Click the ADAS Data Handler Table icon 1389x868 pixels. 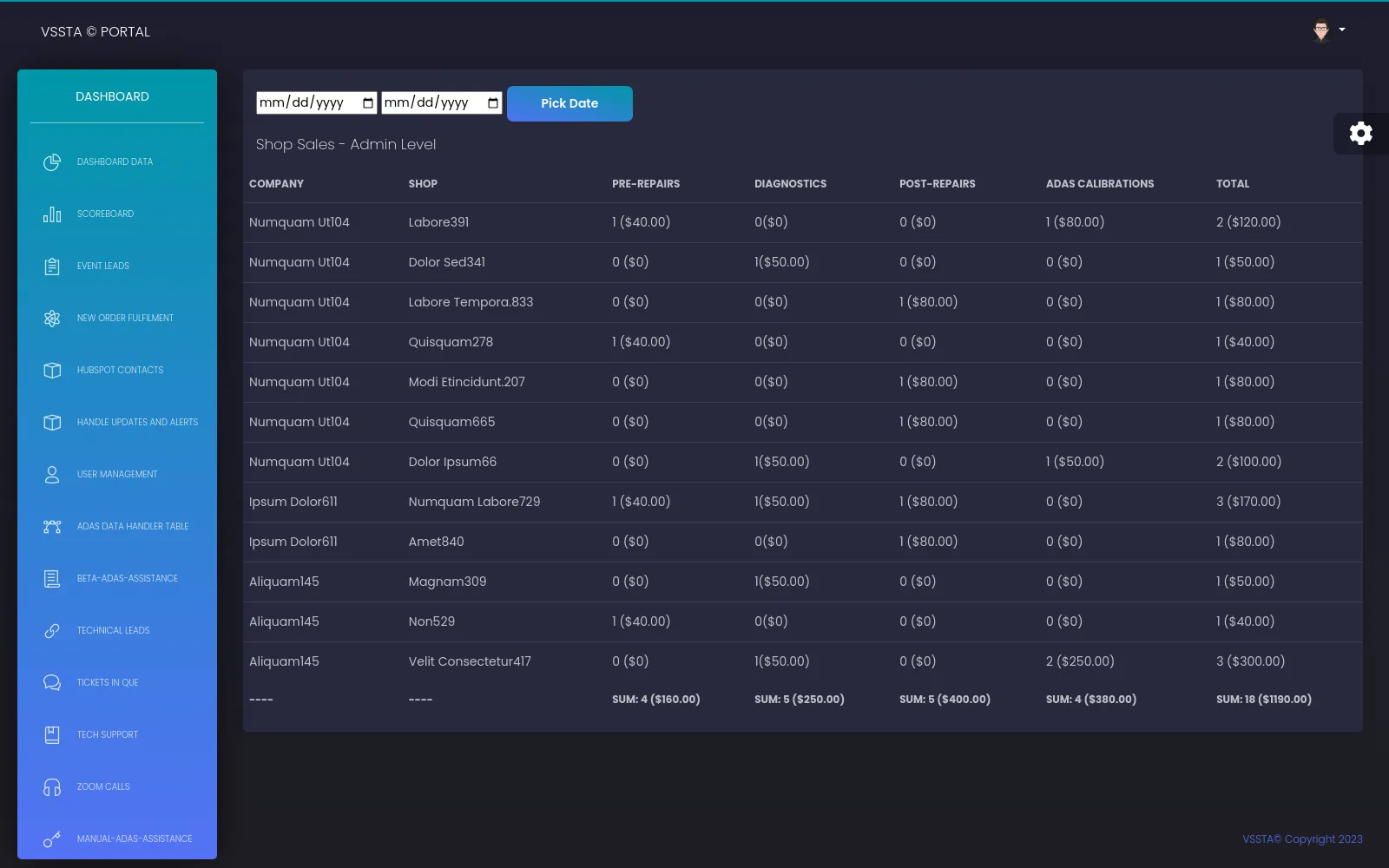coord(52,527)
